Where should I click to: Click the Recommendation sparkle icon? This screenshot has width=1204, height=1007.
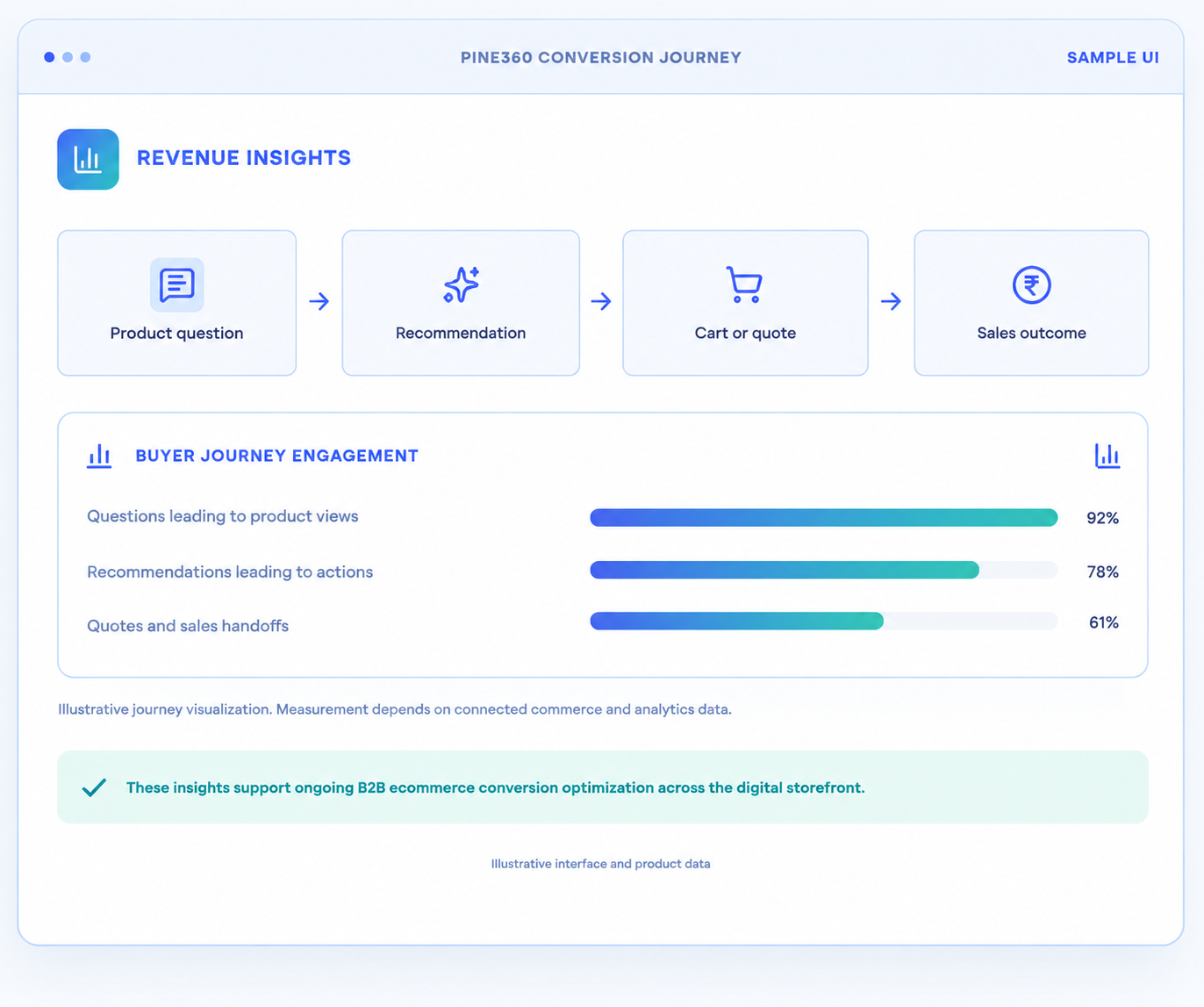[x=462, y=284]
